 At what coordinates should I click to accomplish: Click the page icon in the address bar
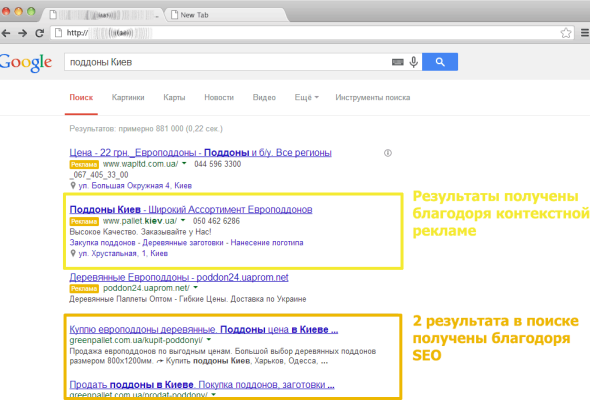point(58,33)
